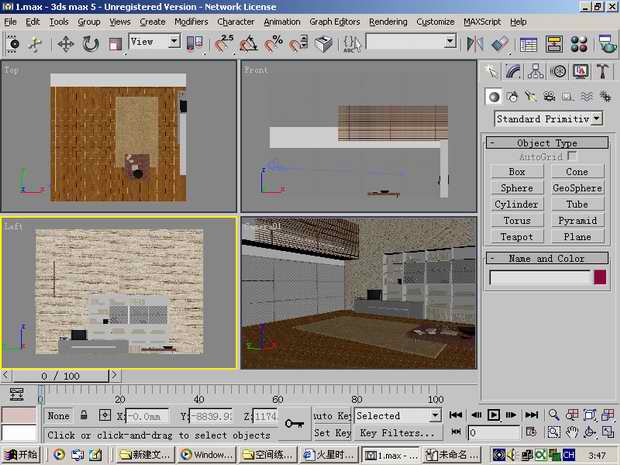The width and height of the screenshot is (620, 465).
Task: Go to the start frame
Action: tap(456, 415)
